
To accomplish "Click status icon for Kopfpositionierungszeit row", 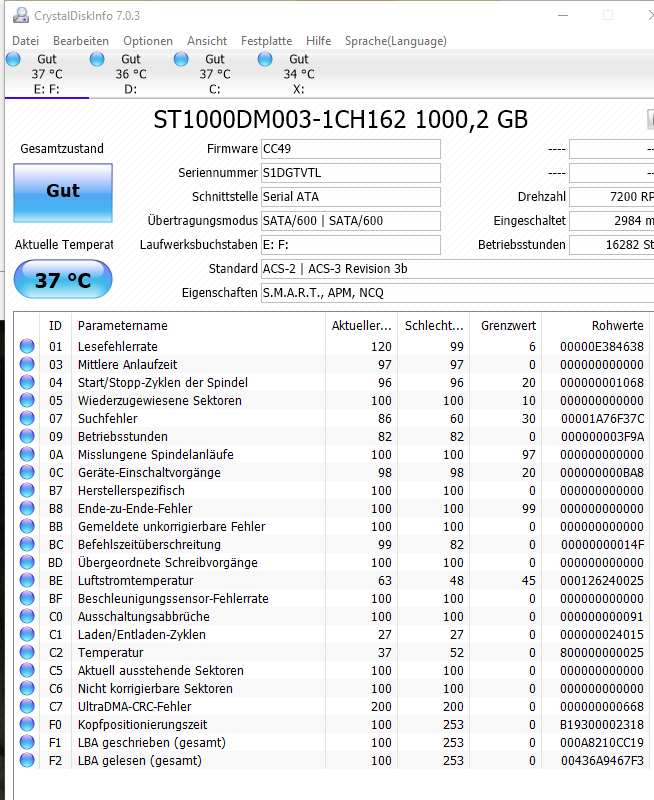I will [27, 724].
